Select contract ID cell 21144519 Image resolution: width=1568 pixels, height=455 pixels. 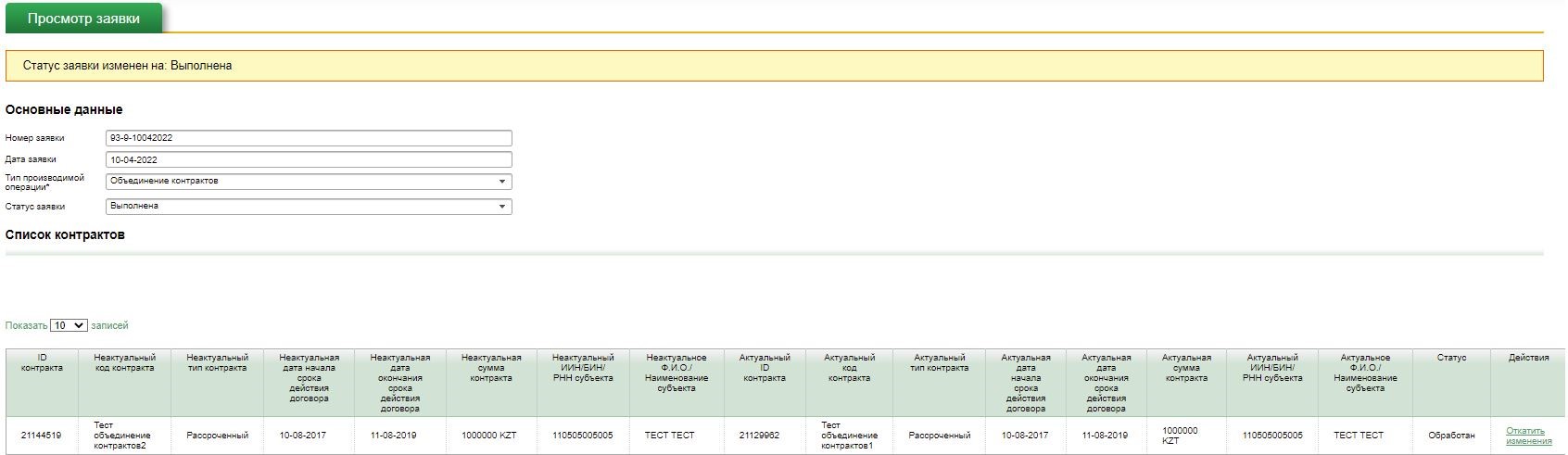pyautogui.click(x=42, y=436)
